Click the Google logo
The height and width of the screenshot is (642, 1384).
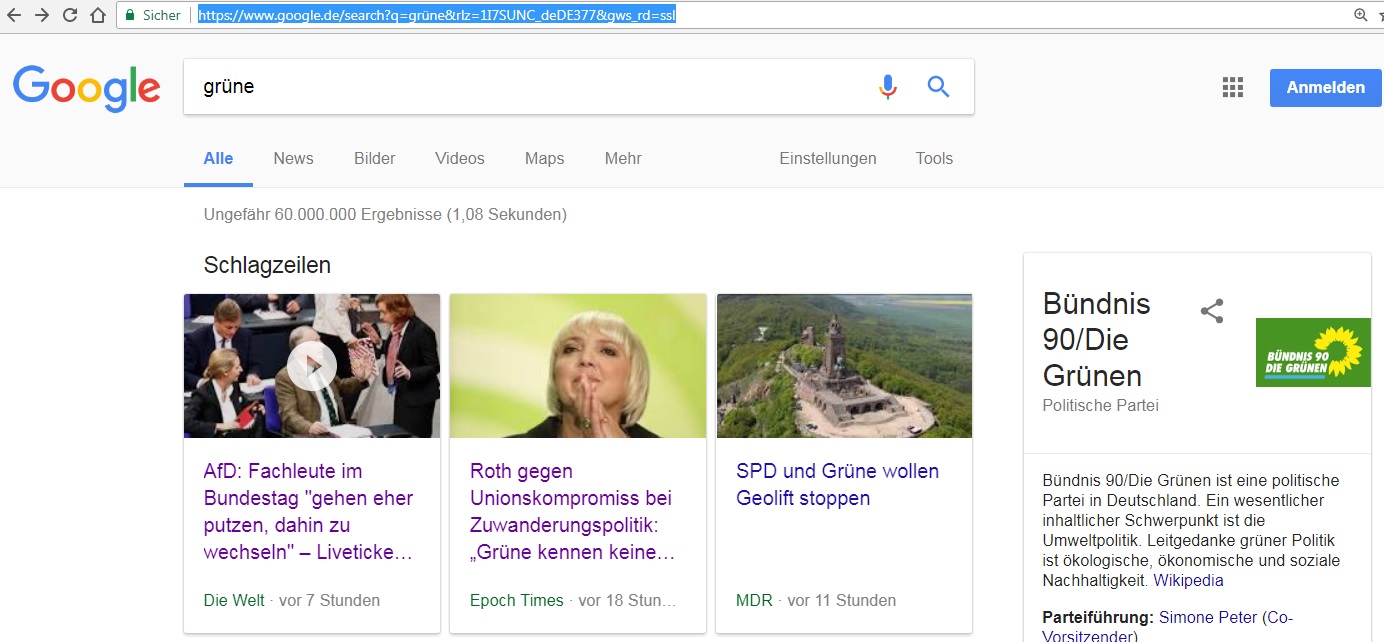pos(86,87)
